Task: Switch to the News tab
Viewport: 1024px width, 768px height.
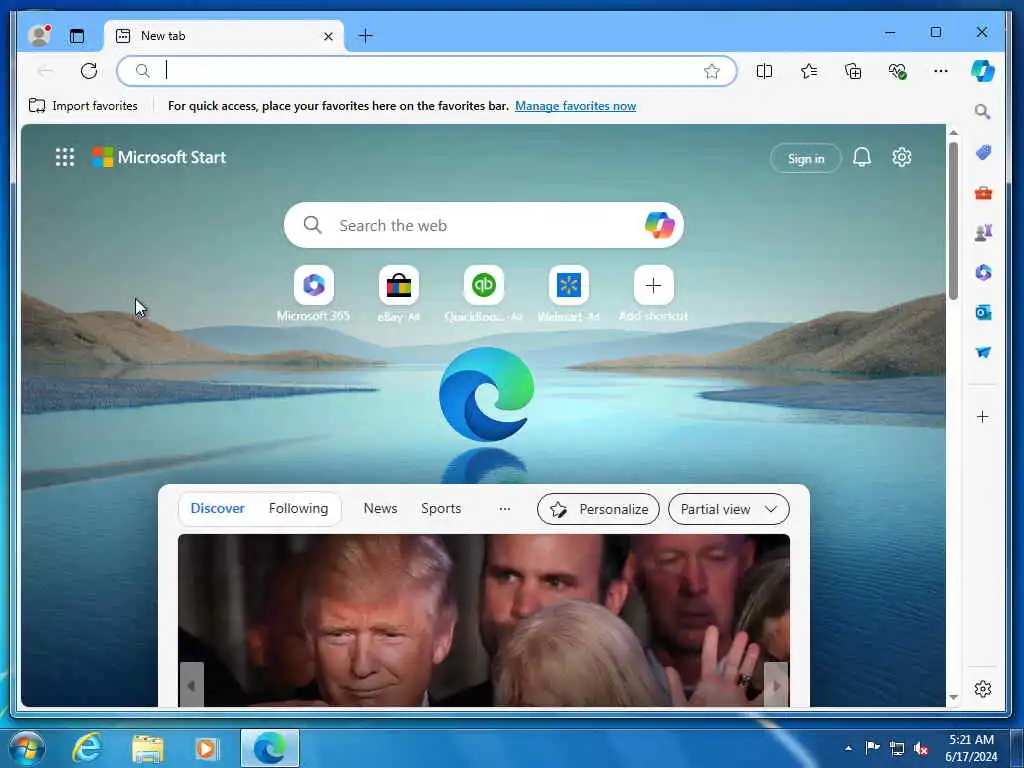Action: pos(380,509)
